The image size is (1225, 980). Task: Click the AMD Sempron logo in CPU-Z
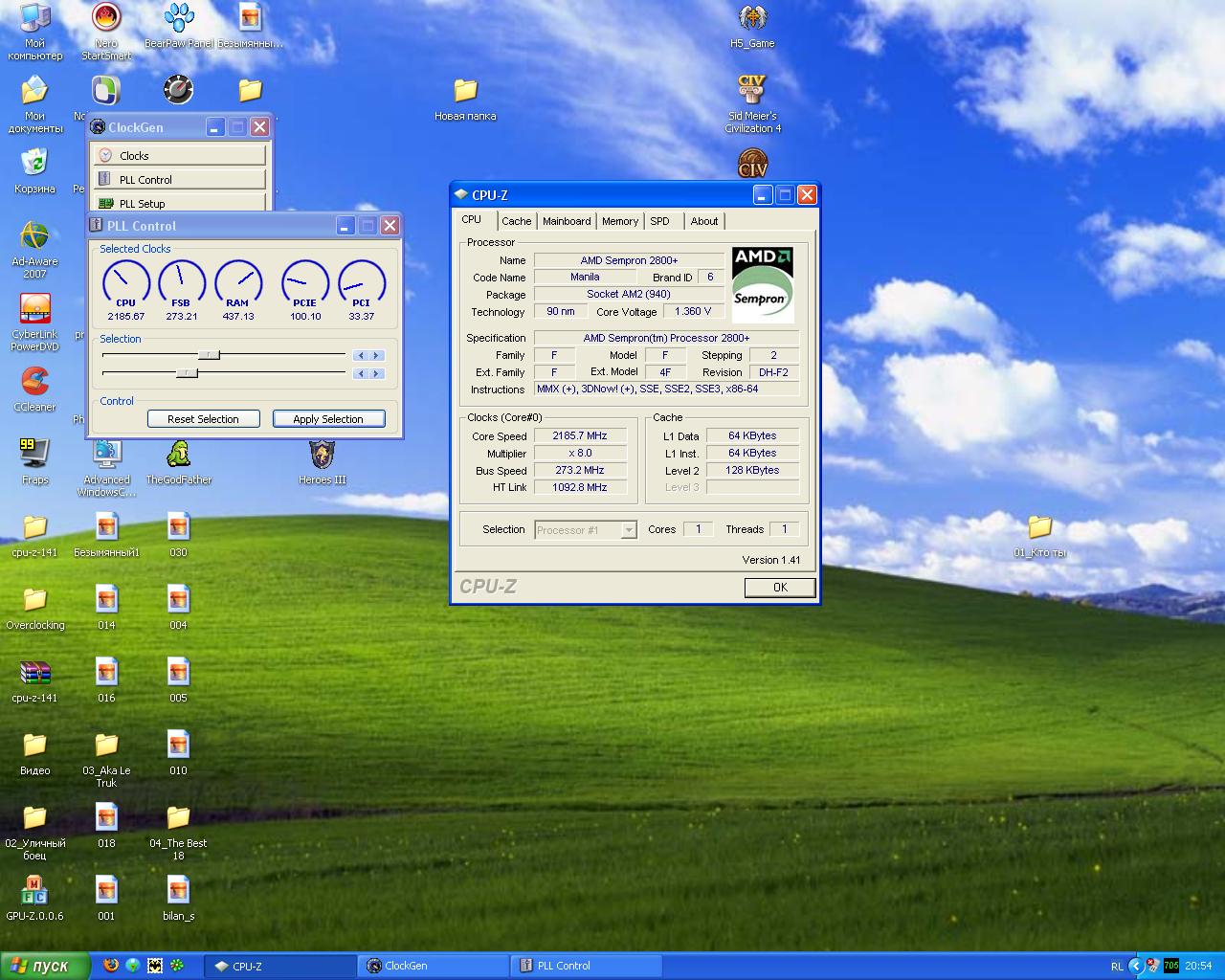763,284
